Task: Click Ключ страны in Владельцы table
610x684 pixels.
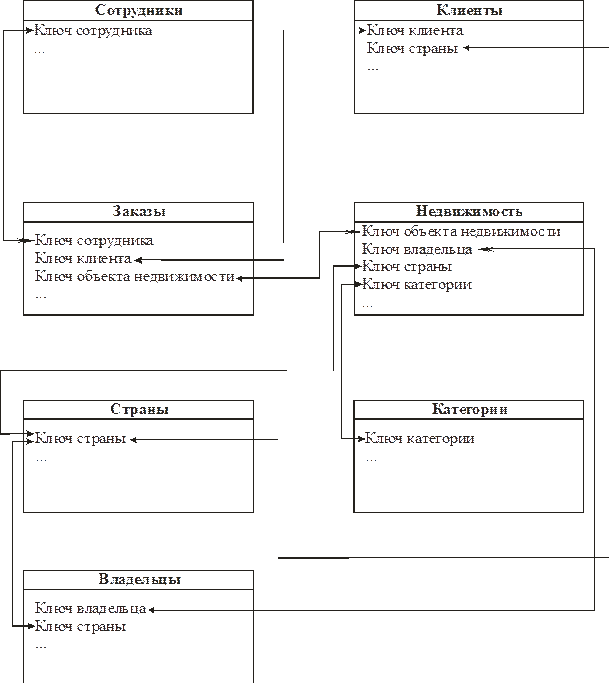Action: (x=80, y=626)
